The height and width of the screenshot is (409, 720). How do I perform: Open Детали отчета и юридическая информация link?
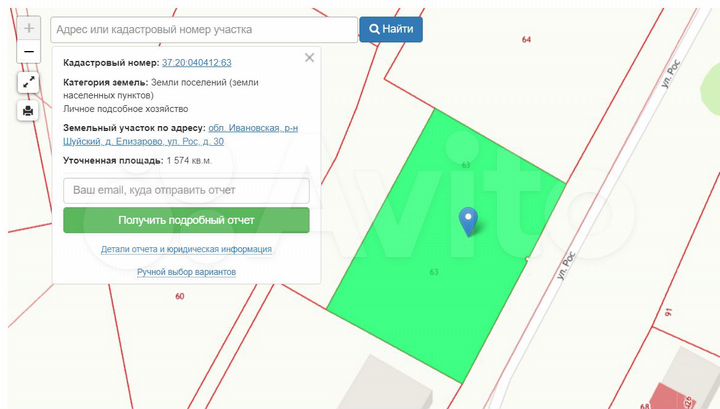(x=186, y=250)
